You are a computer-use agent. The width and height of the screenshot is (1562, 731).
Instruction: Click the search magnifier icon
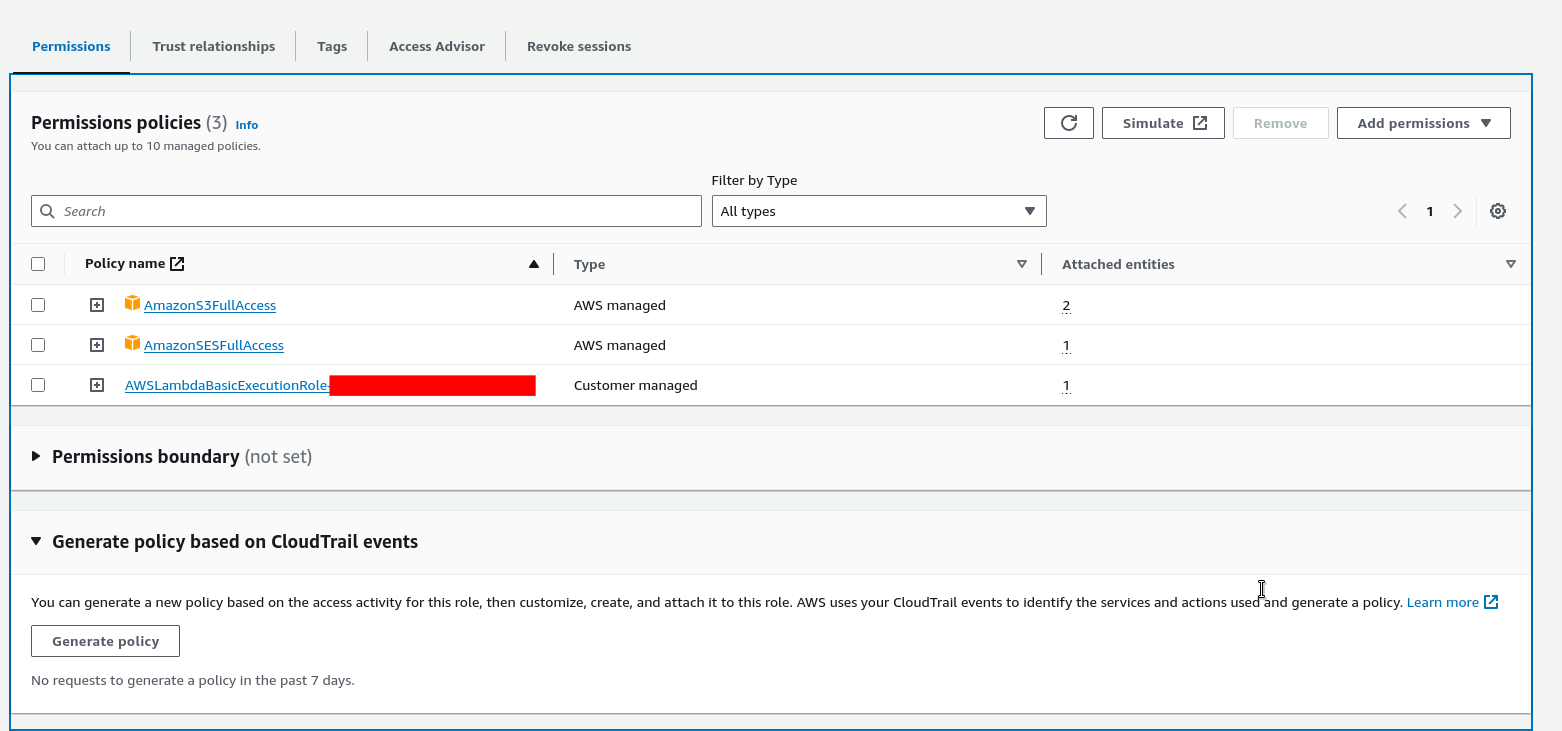47,211
